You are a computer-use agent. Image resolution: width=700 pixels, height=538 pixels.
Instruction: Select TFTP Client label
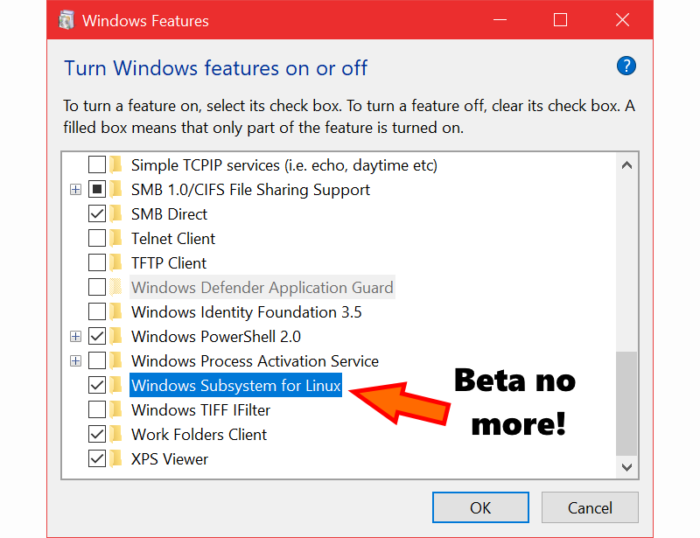(x=169, y=263)
